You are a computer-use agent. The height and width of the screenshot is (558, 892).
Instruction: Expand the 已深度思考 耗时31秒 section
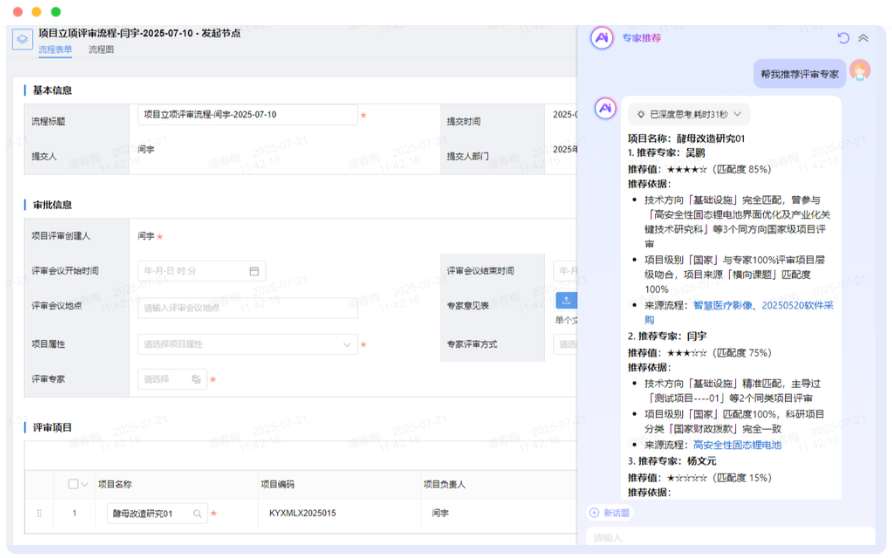(x=689, y=114)
